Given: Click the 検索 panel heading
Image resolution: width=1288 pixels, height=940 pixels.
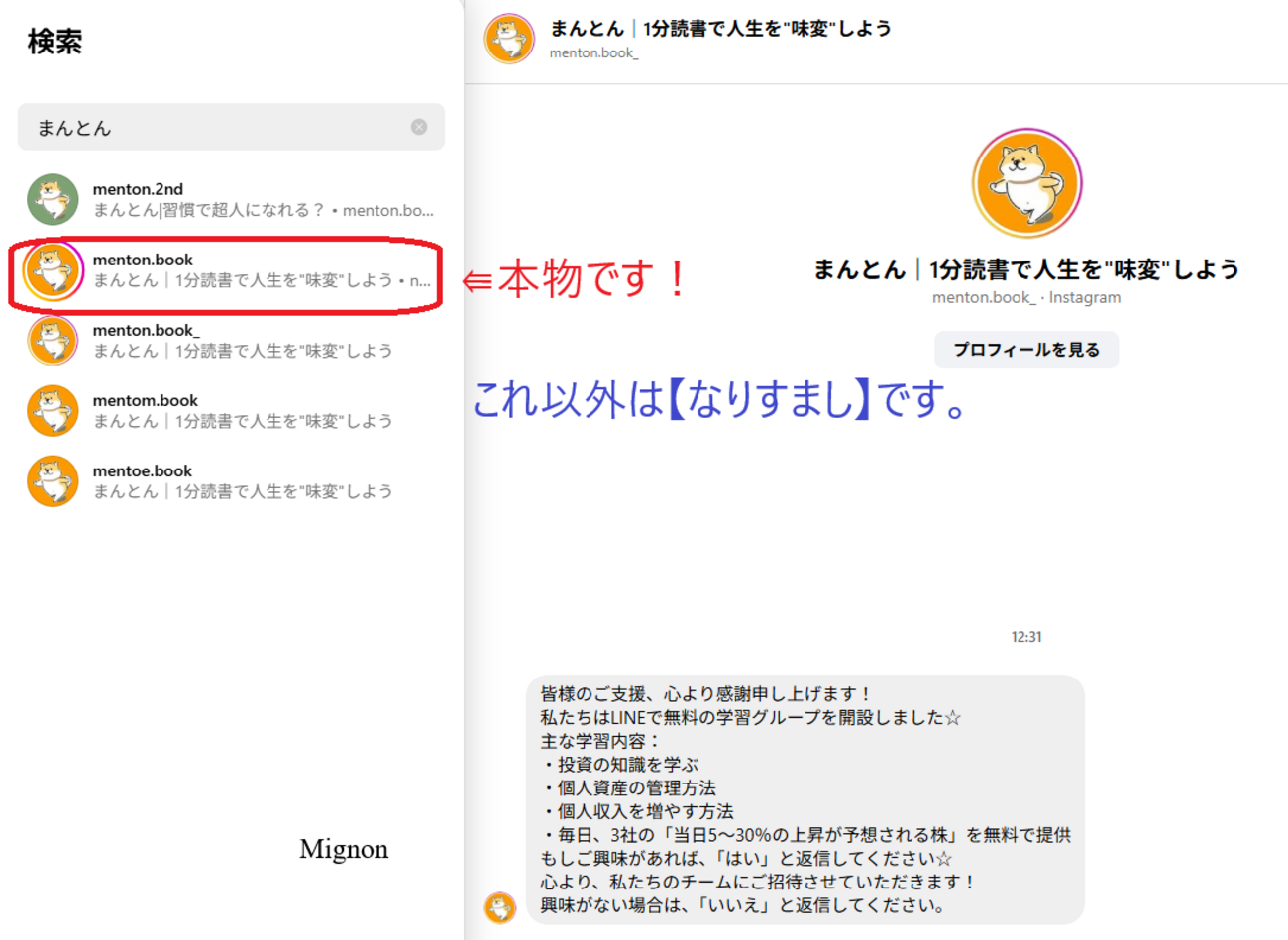Looking at the screenshot, I should [x=54, y=42].
